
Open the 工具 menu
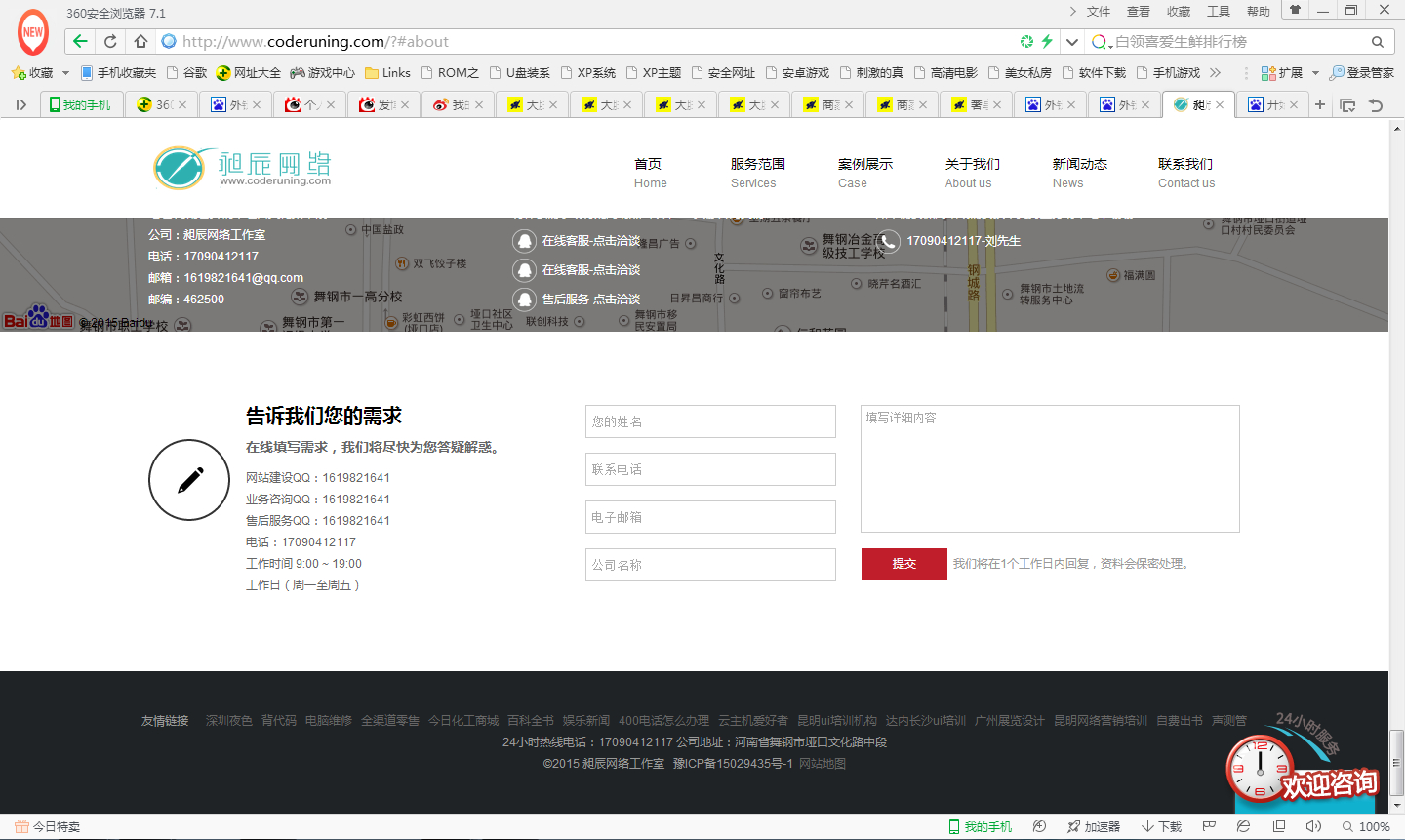1219,12
